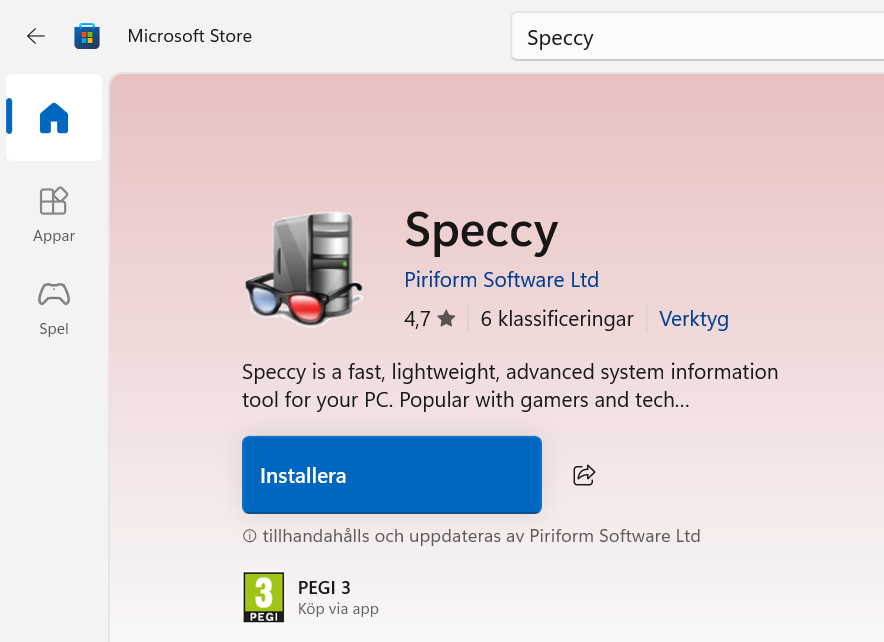The height and width of the screenshot is (642, 884).
Task: Navigate back using the back arrow
Action: point(35,36)
